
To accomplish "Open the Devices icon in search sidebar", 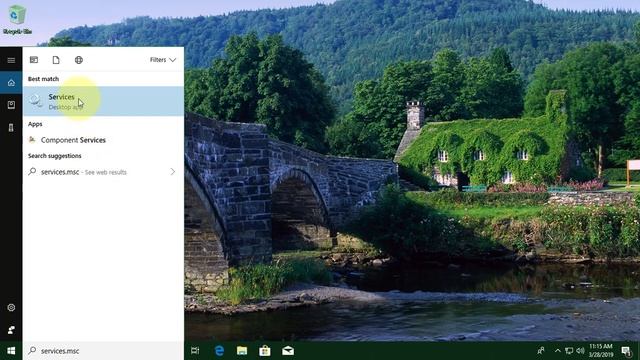I will pyautogui.click(x=11, y=127).
